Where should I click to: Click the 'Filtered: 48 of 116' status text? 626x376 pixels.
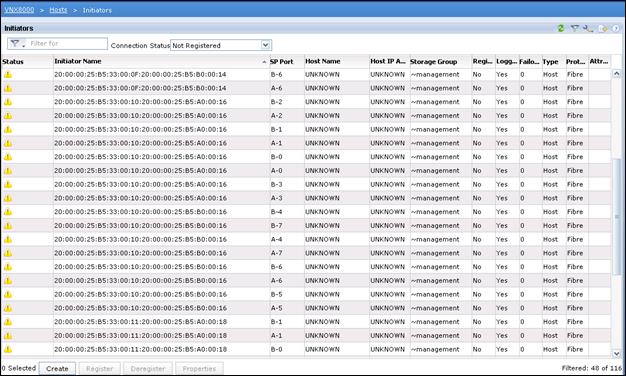click(x=592, y=368)
